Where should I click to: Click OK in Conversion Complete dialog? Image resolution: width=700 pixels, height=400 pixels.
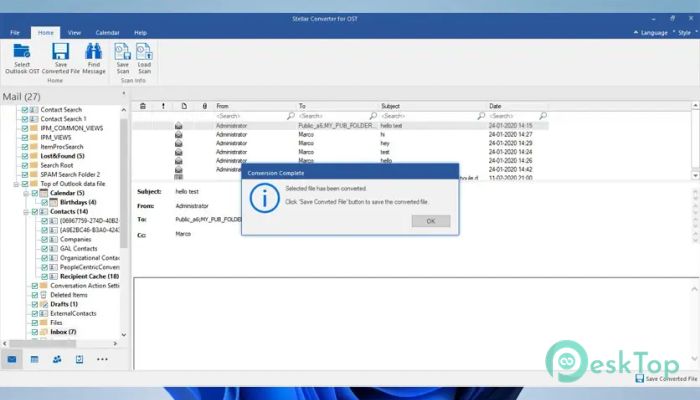coord(431,221)
